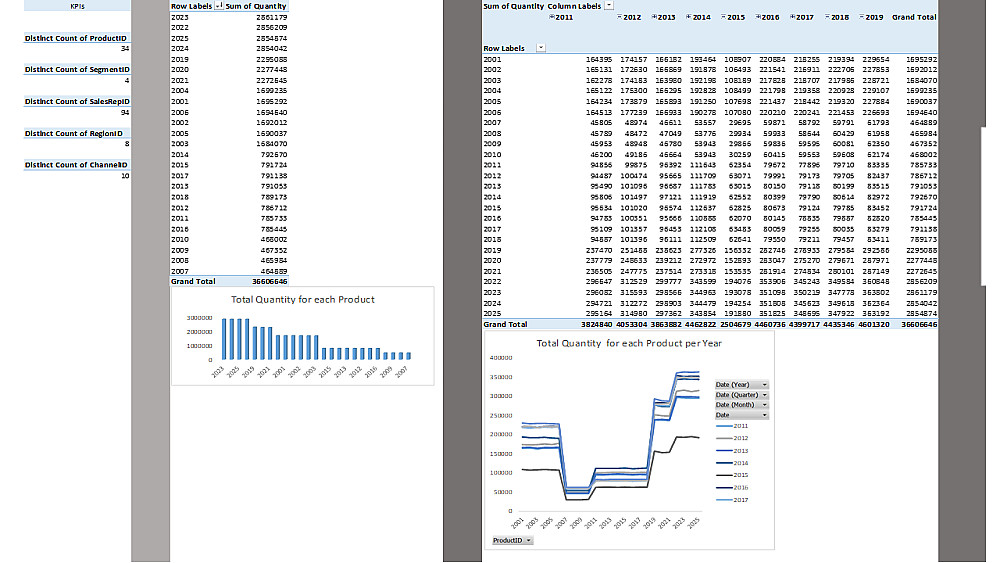Select cell value 2856209 in left pivot
The height and width of the screenshot is (563, 1000).
271,27
